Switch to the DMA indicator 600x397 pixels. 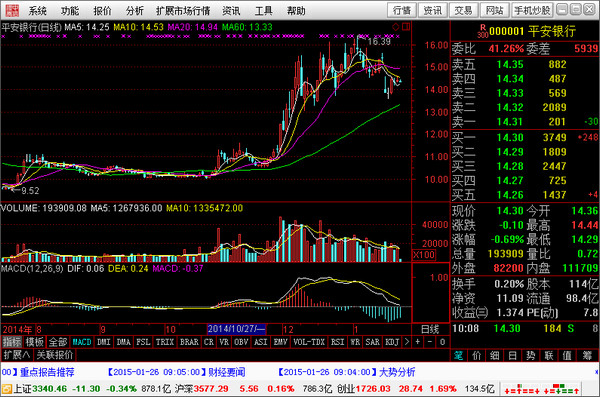point(123,342)
